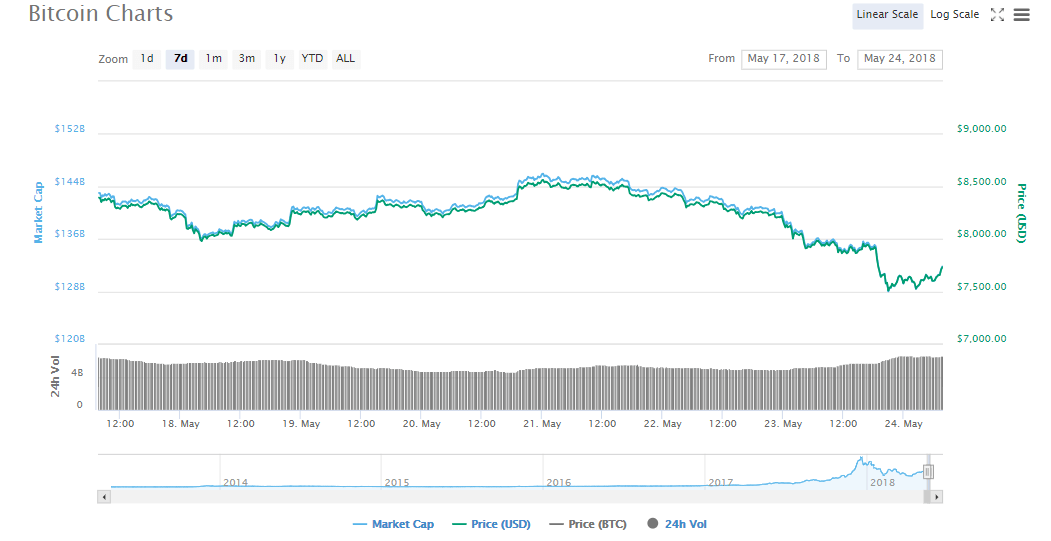Viewport: 1051px width, 541px height.
Task: Click the navigator scroll right arrow
Action: point(936,496)
